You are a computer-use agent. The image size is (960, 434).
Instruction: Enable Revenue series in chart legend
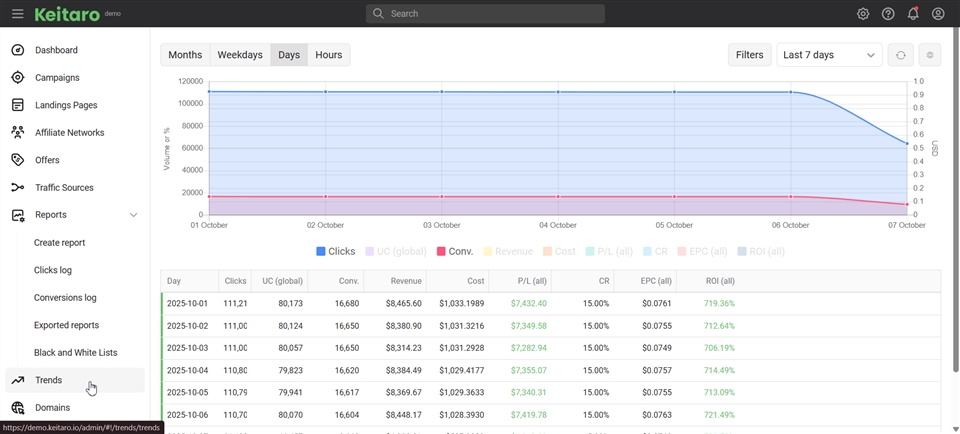(508, 252)
